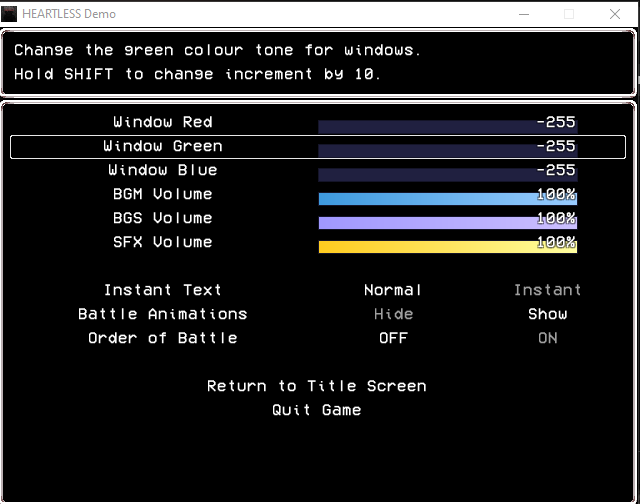This screenshot has width=640, height=504.
Task: Click the Battle Animations option label
Action: click(x=163, y=314)
